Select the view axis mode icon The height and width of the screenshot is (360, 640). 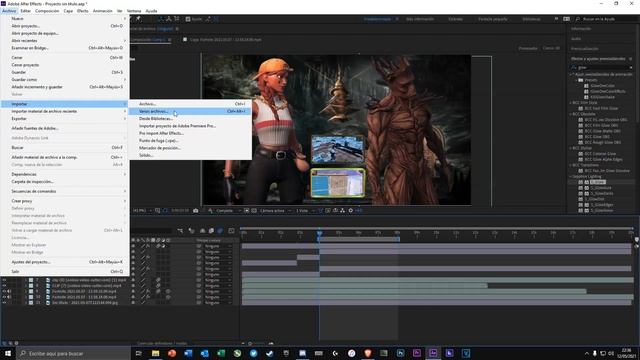(176, 19)
